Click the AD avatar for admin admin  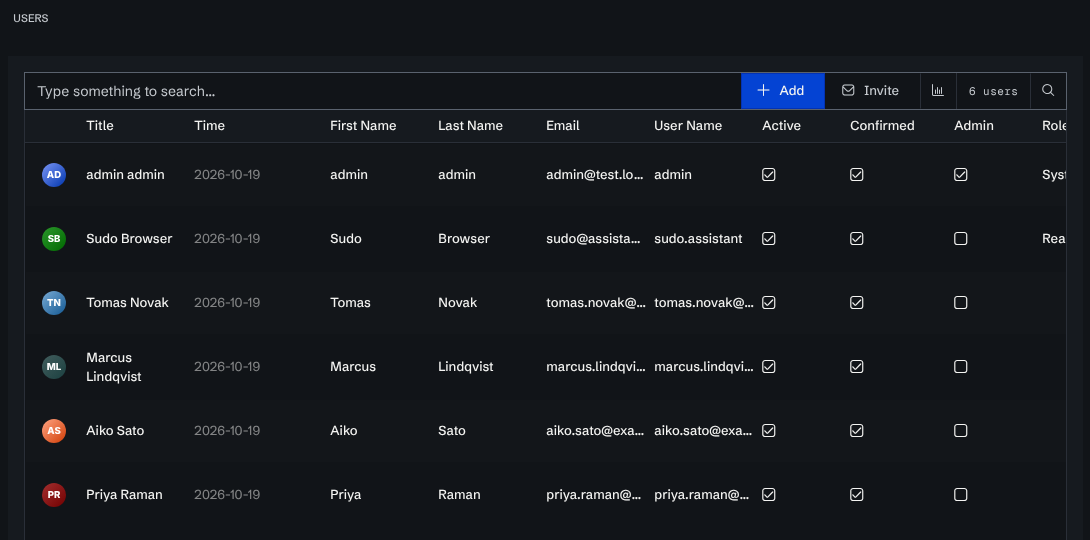(x=54, y=174)
